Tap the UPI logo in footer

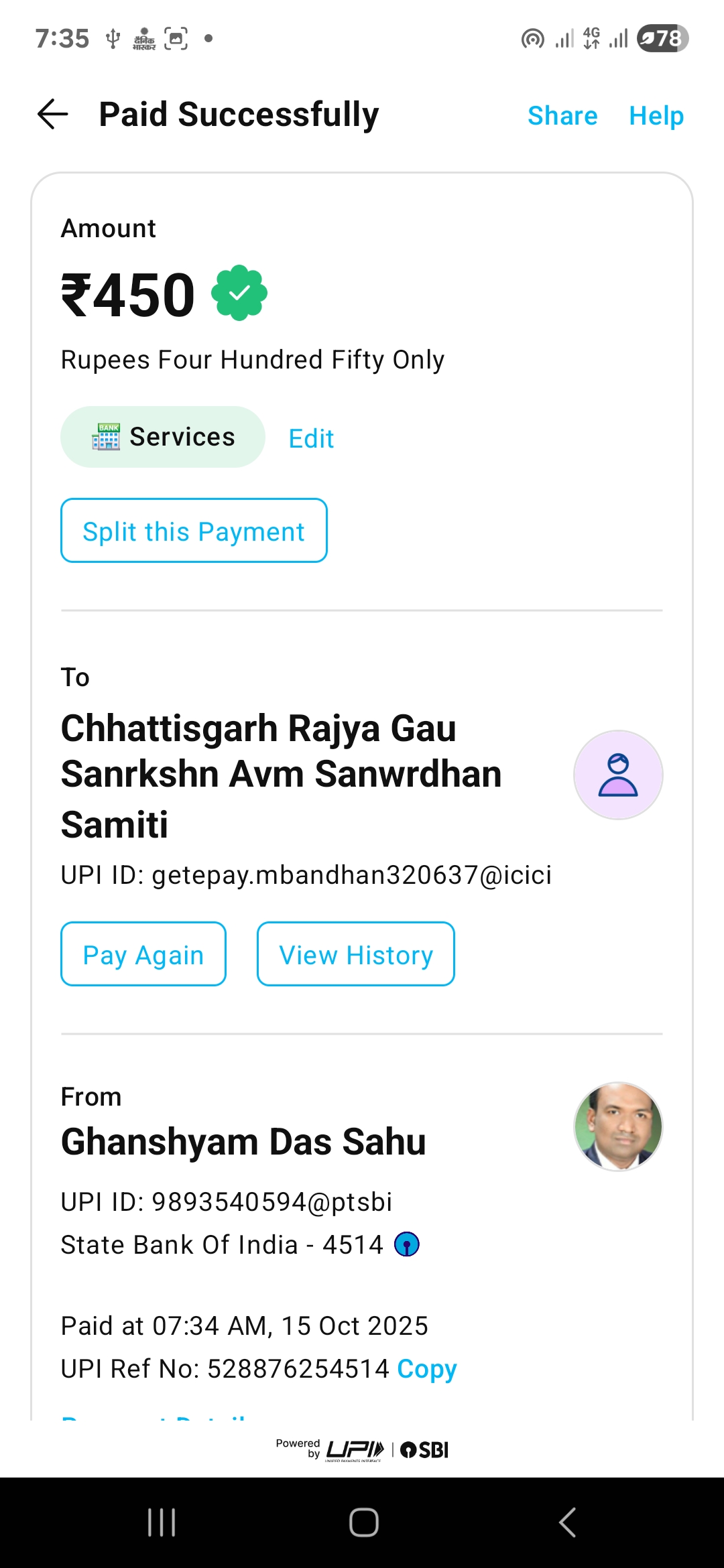point(355,1450)
